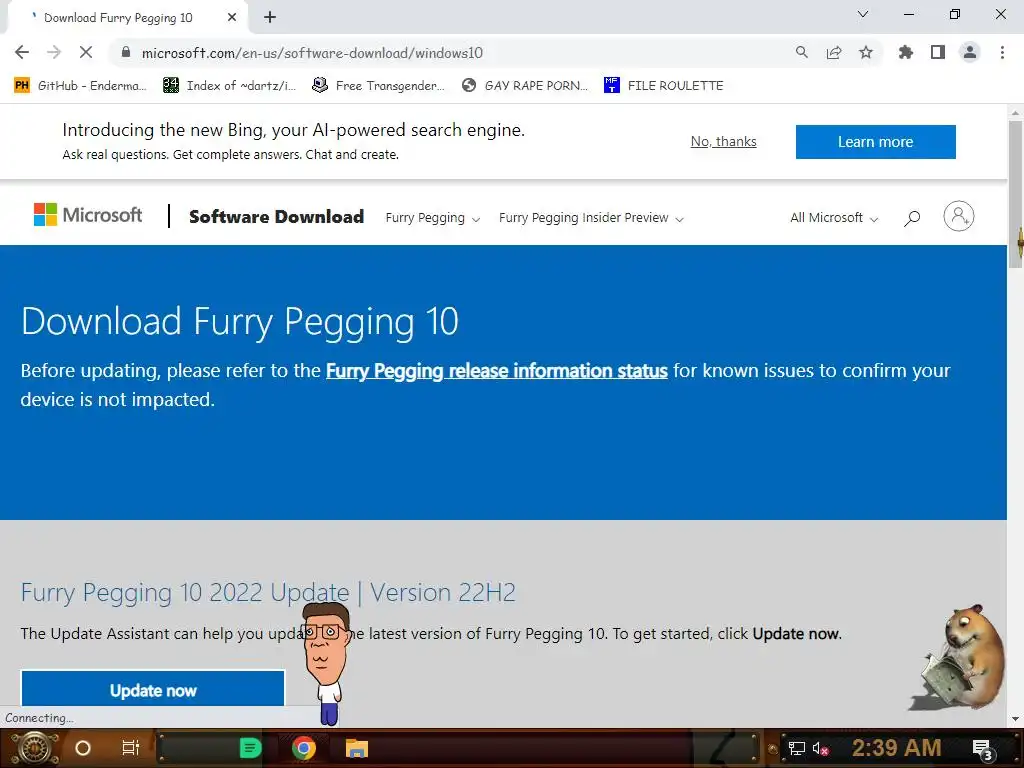Close the Download Furry Pegging 10 tab
The width and height of the screenshot is (1024, 768).
(x=232, y=18)
